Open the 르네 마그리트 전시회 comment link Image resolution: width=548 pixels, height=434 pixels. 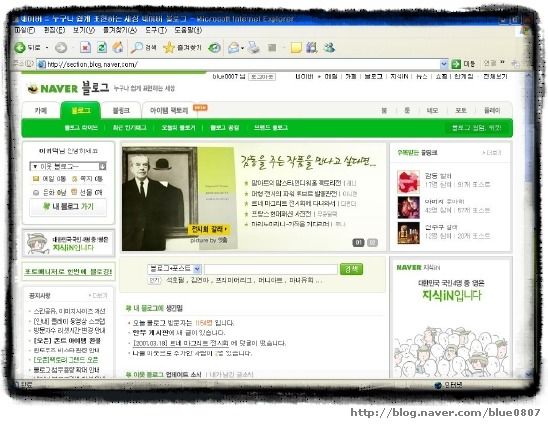click(x=181, y=343)
